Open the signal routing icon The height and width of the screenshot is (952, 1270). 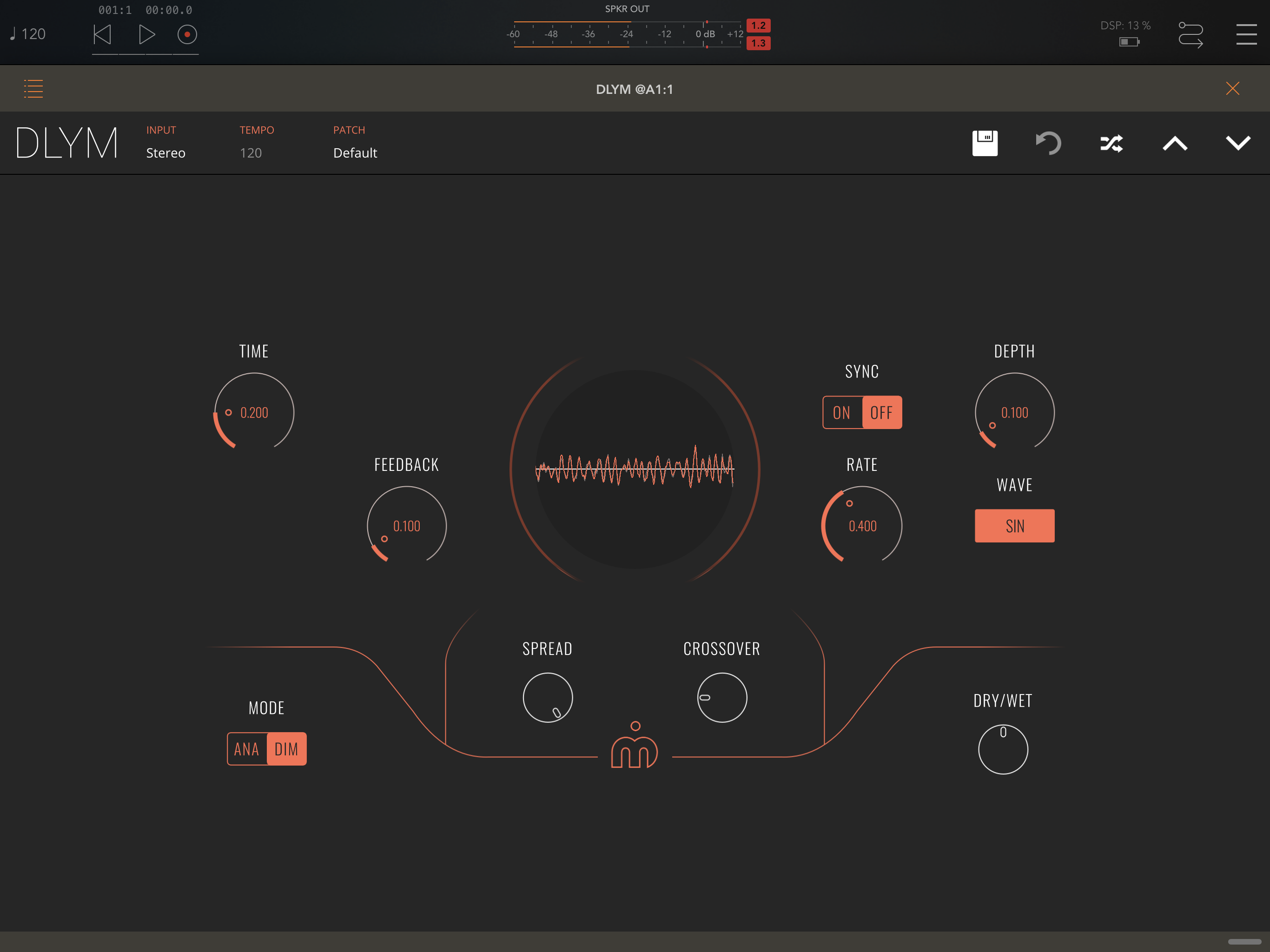pyautogui.click(x=1190, y=34)
